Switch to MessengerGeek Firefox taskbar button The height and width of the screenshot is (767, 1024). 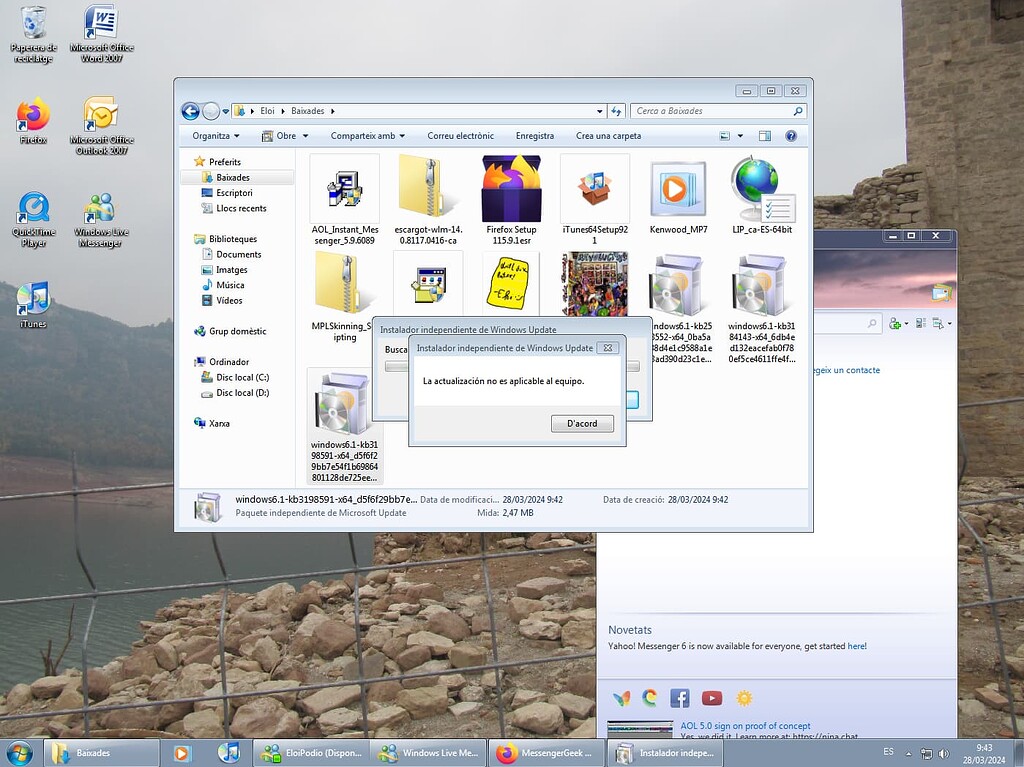pos(545,753)
